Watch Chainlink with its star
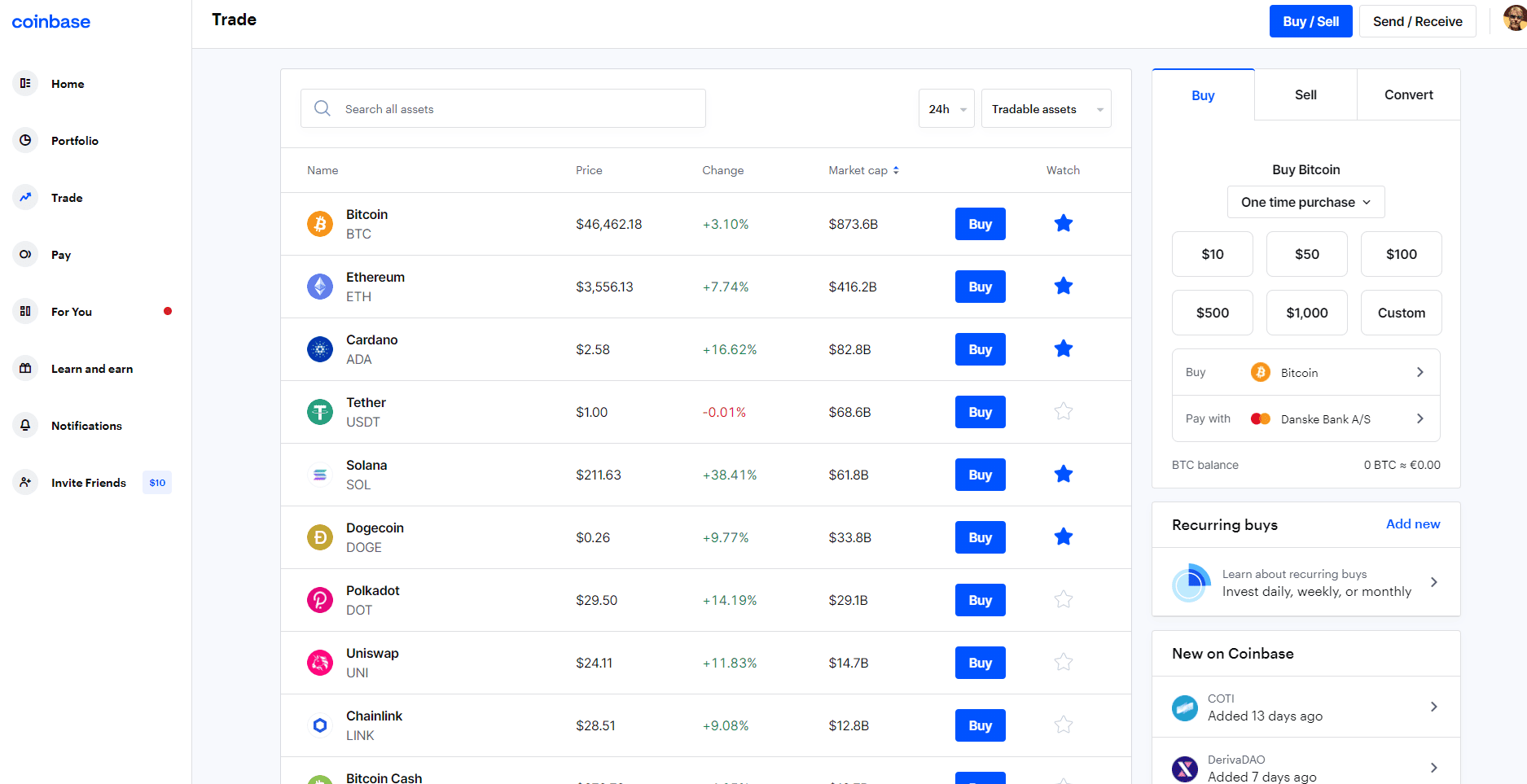This screenshot has height=784, width=1527. [x=1064, y=725]
